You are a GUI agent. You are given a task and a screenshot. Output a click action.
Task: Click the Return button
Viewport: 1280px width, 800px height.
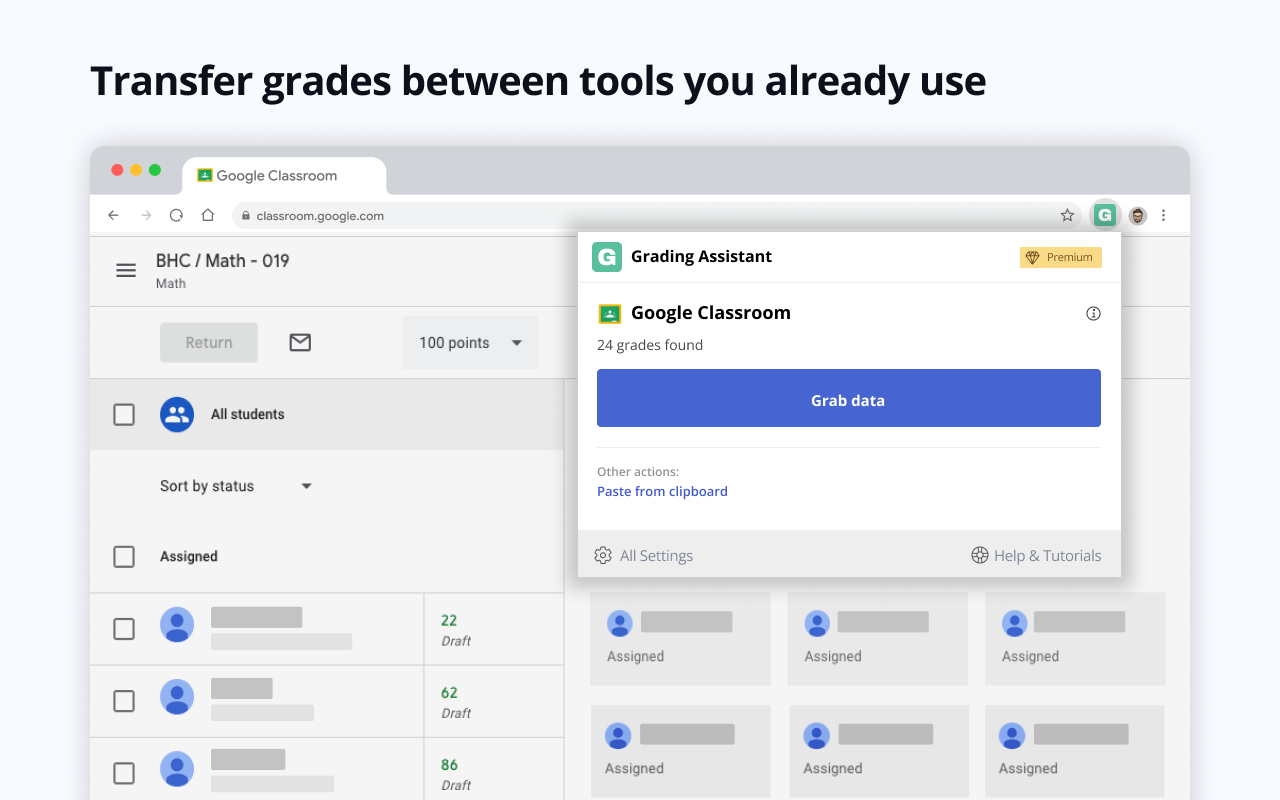(x=209, y=342)
